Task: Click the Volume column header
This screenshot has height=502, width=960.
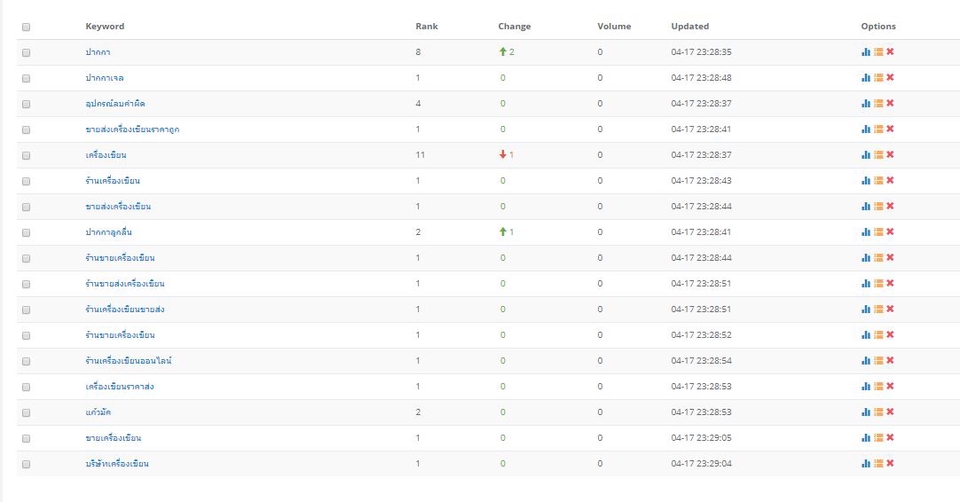Action: [x=614, y=26]
